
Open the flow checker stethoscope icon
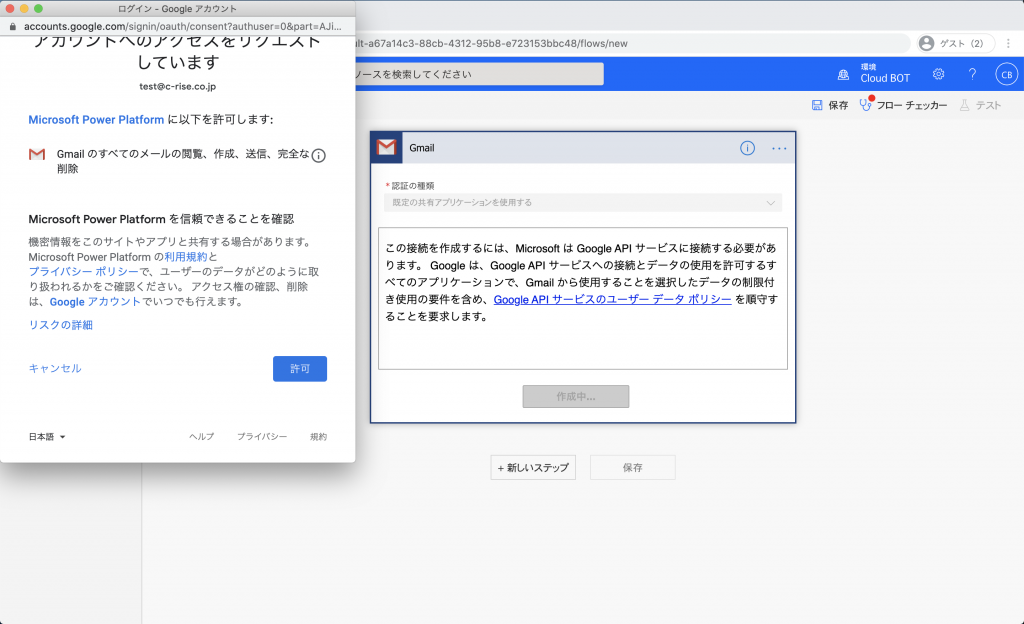point(866,104)
